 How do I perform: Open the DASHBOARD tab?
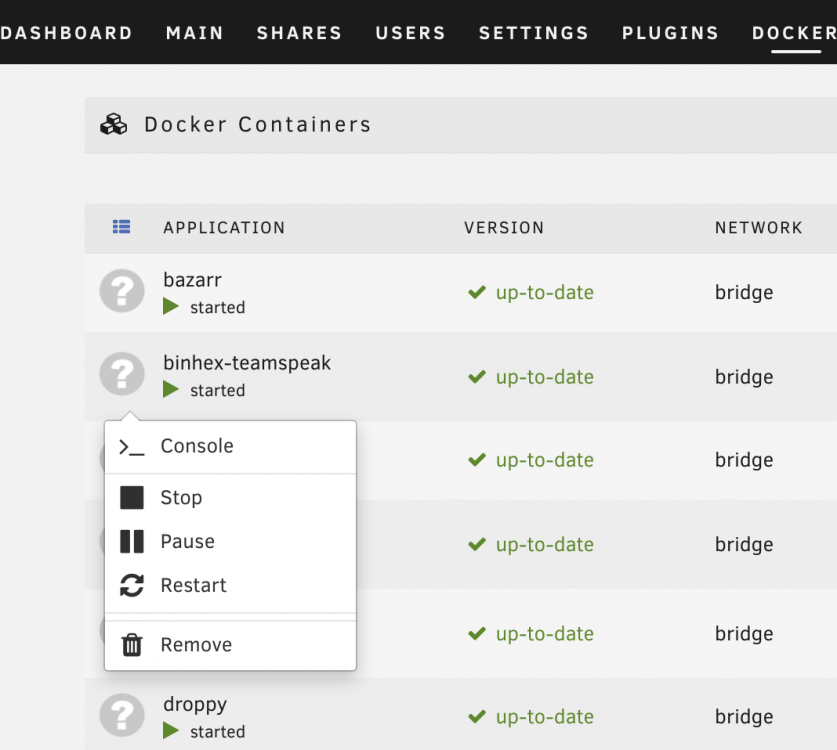click(66, 33)
